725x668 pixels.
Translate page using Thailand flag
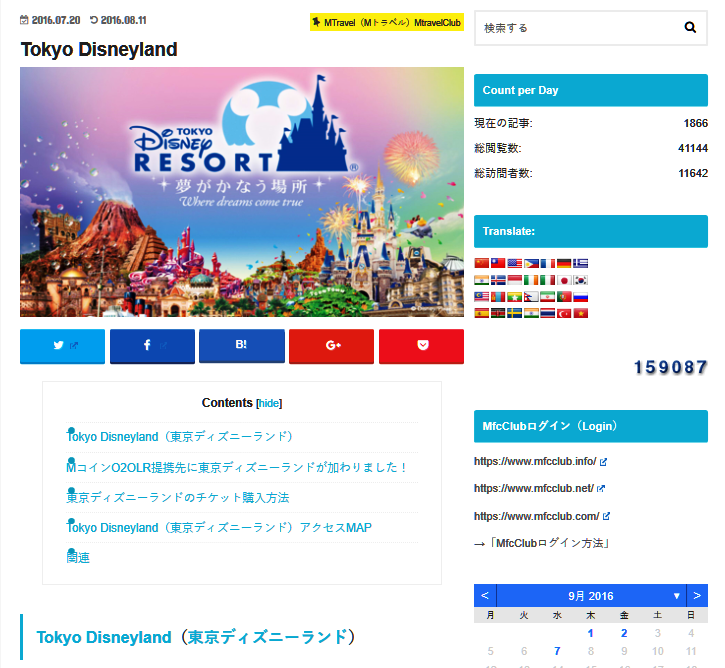coord(547,313)
